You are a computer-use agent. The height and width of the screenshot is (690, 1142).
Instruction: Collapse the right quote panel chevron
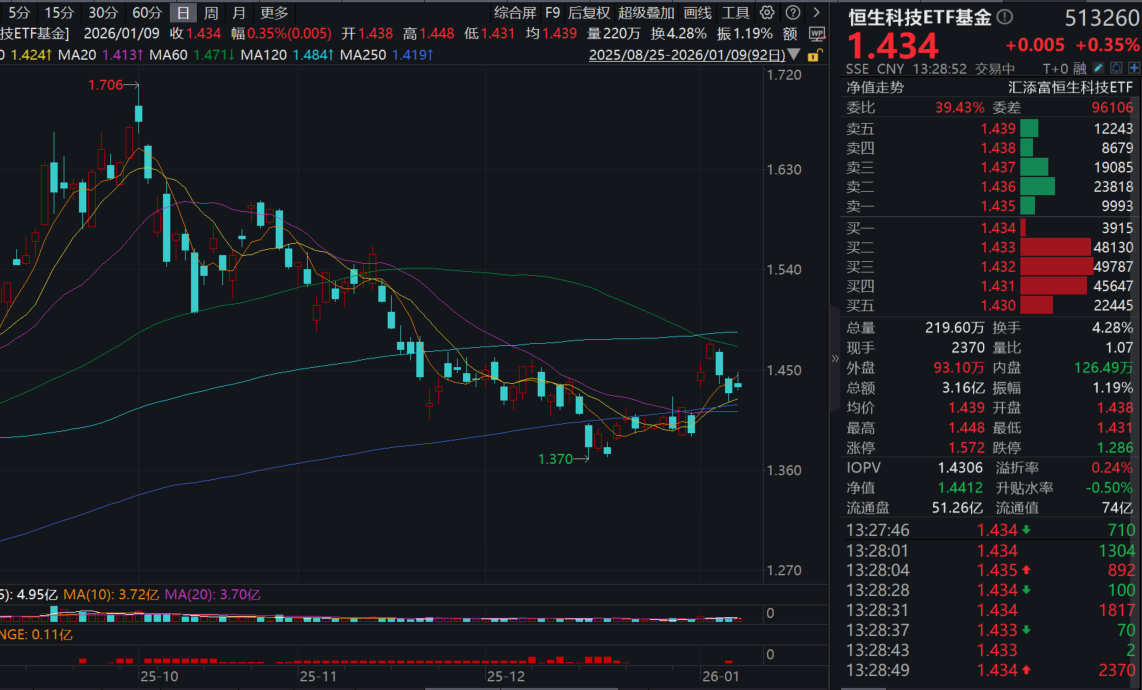point(836,358)
